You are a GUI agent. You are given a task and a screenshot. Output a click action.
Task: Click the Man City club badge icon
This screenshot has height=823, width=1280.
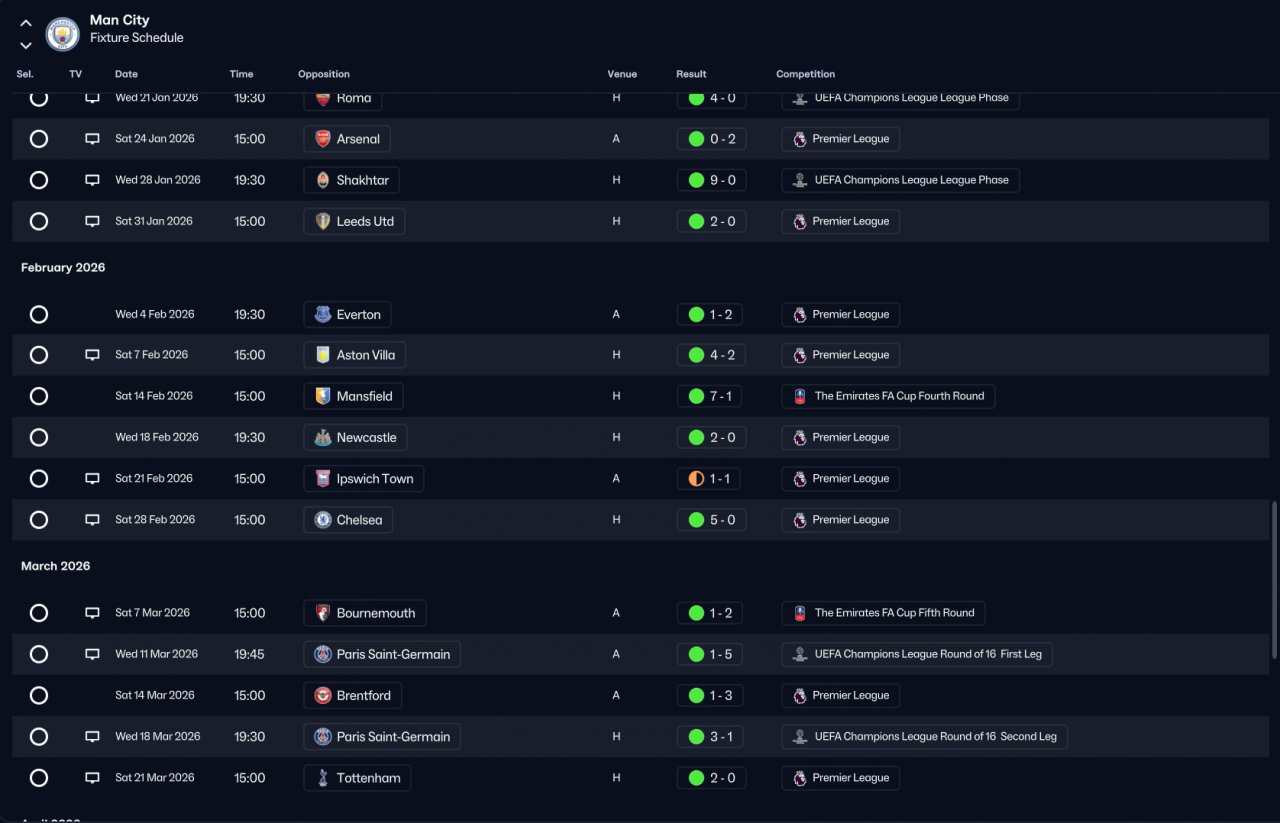(x=63, y=34)
